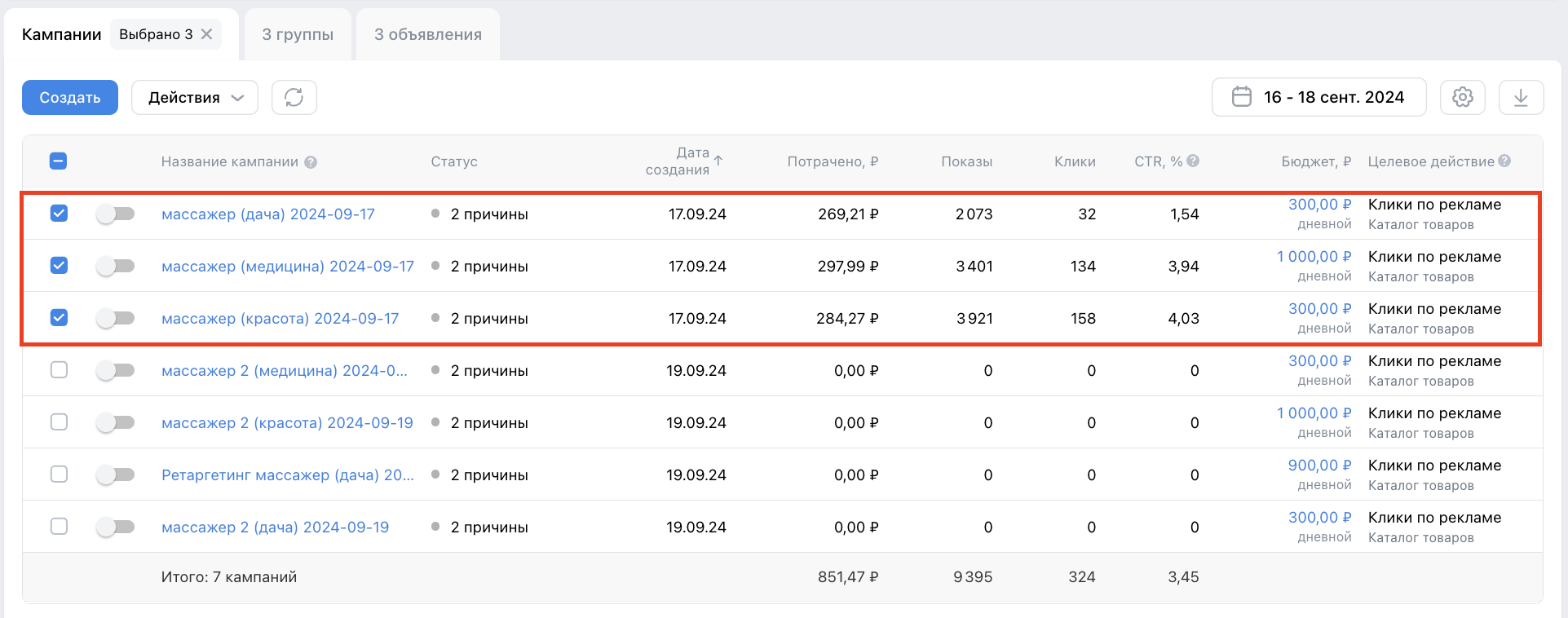
Task: Open date range 16 - 18 сент. 2024
Action: (x=1318, y=98)
